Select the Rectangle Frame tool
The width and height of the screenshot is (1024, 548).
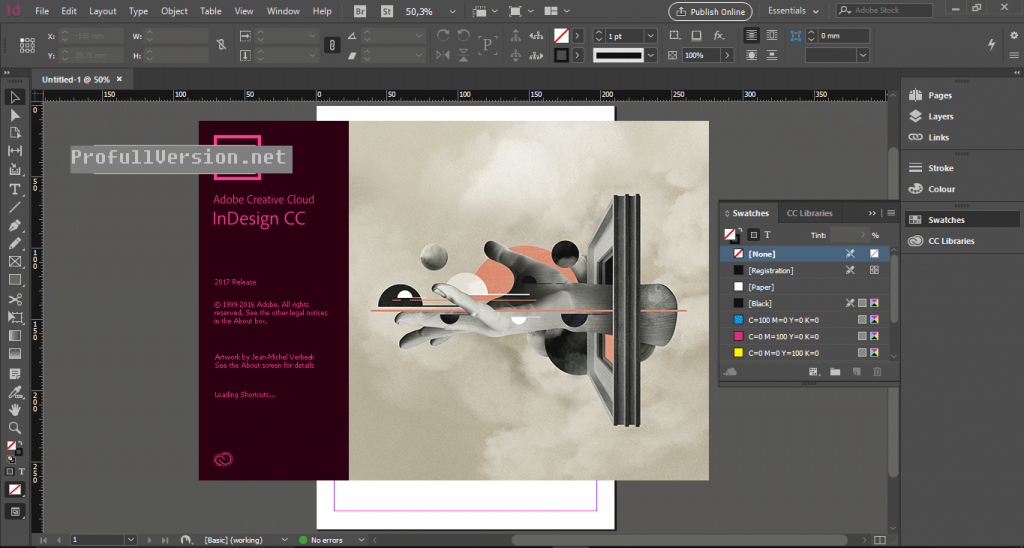point(14,262)
